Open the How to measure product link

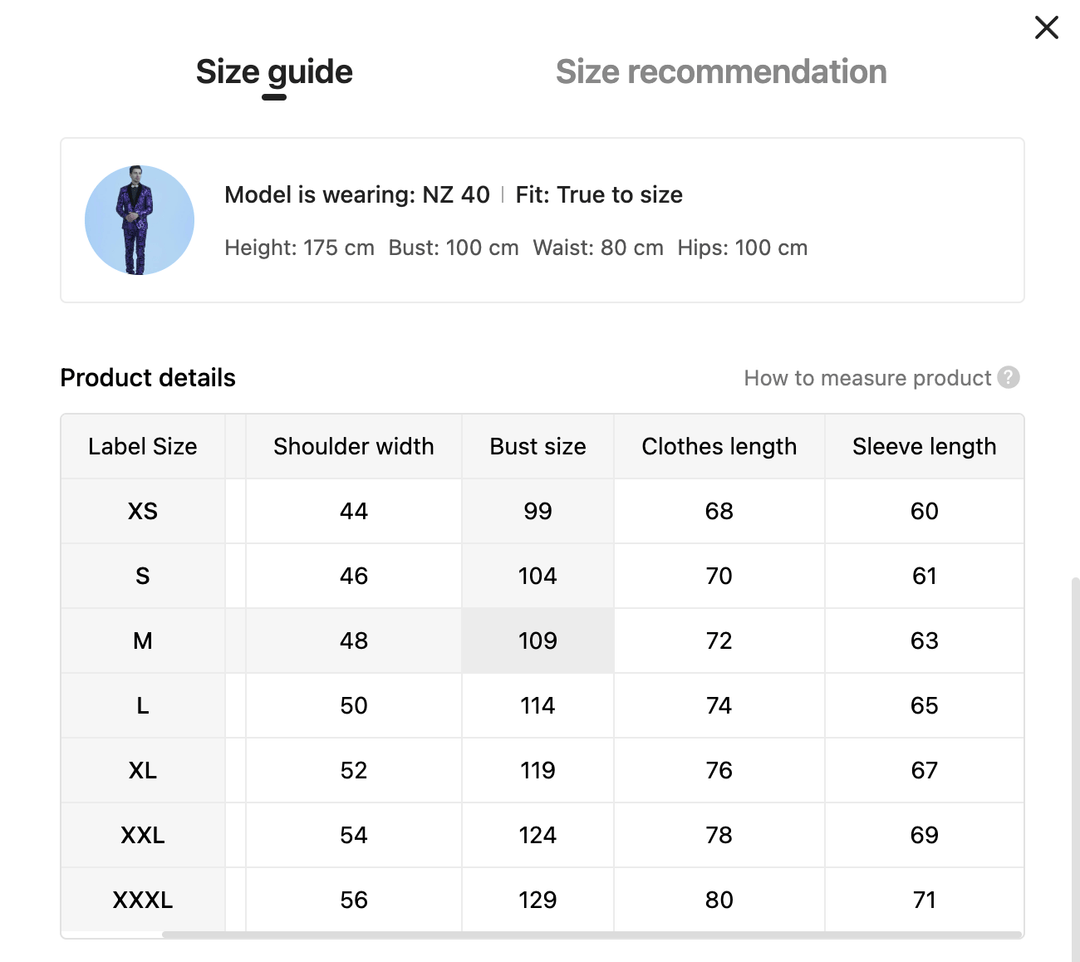tap(867, 378)
